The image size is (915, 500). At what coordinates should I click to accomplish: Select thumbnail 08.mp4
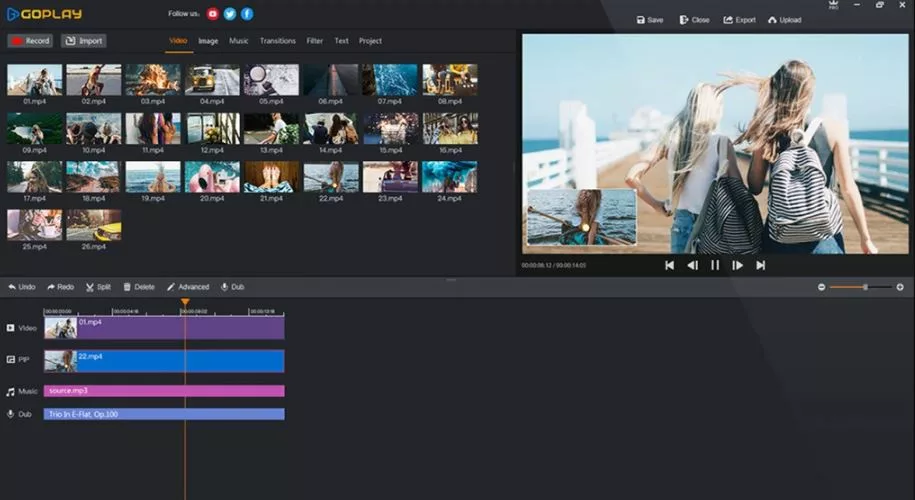point(450,80)
